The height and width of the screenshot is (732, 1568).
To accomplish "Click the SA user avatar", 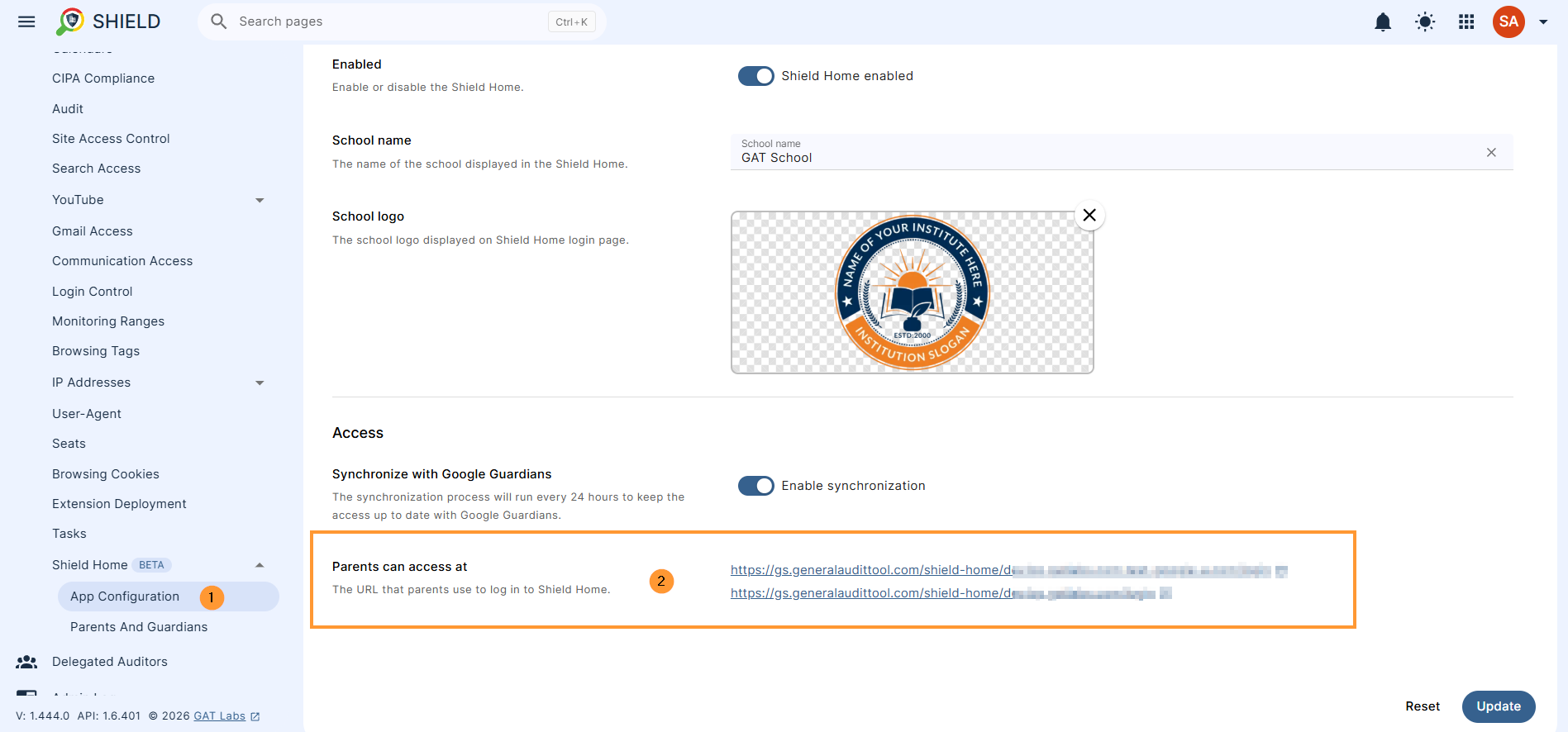I will (x=1508, y=21).
